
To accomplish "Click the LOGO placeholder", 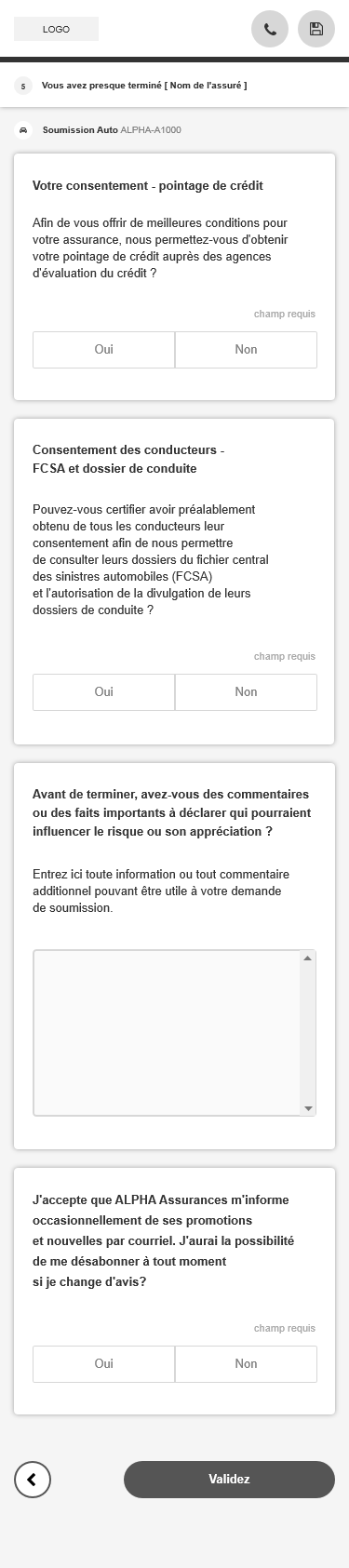I will pyautogui.click(x=56, y=30).
